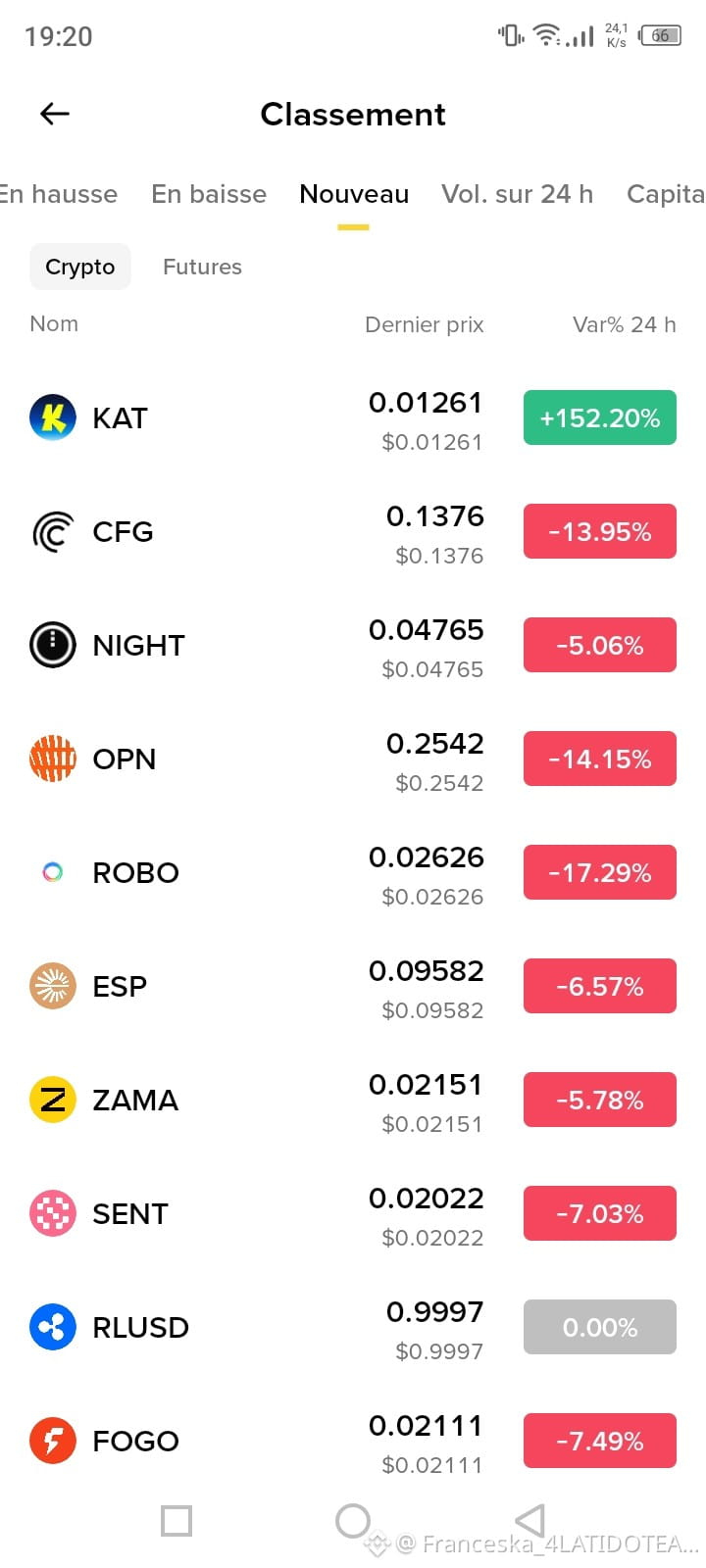
Task: Select the En hausse tab
Action: [59, 194]
